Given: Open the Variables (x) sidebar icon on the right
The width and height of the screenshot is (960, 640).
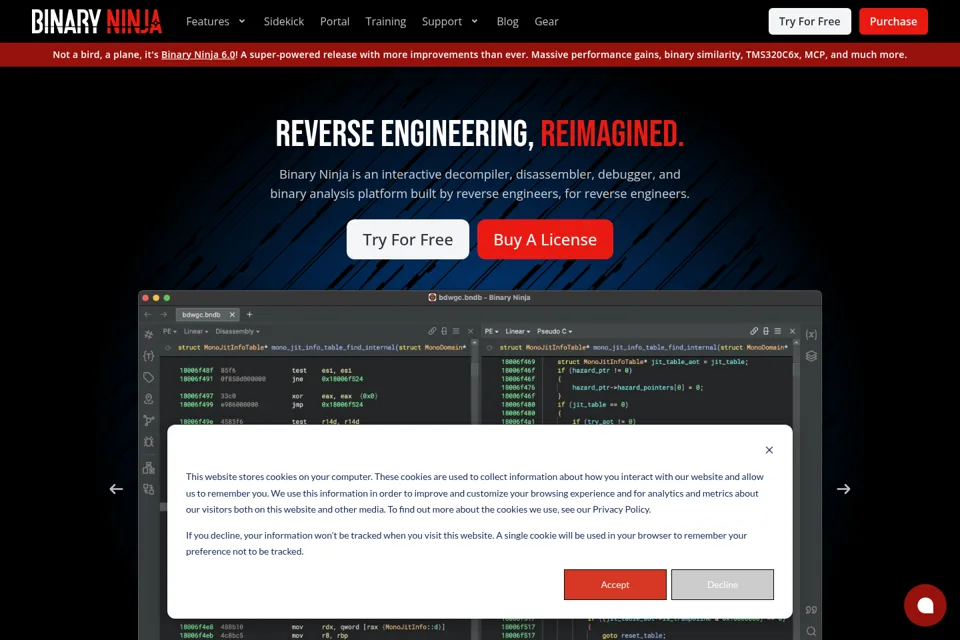Looking at the screenshot, I should [x=811, y=334].
